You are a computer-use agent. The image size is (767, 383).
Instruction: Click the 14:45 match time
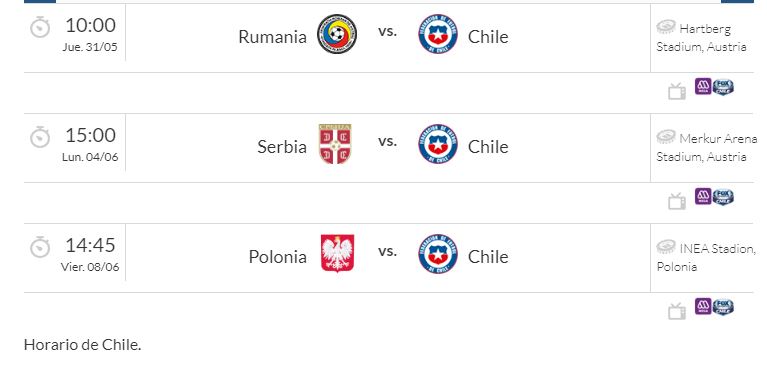coord(90,245)
